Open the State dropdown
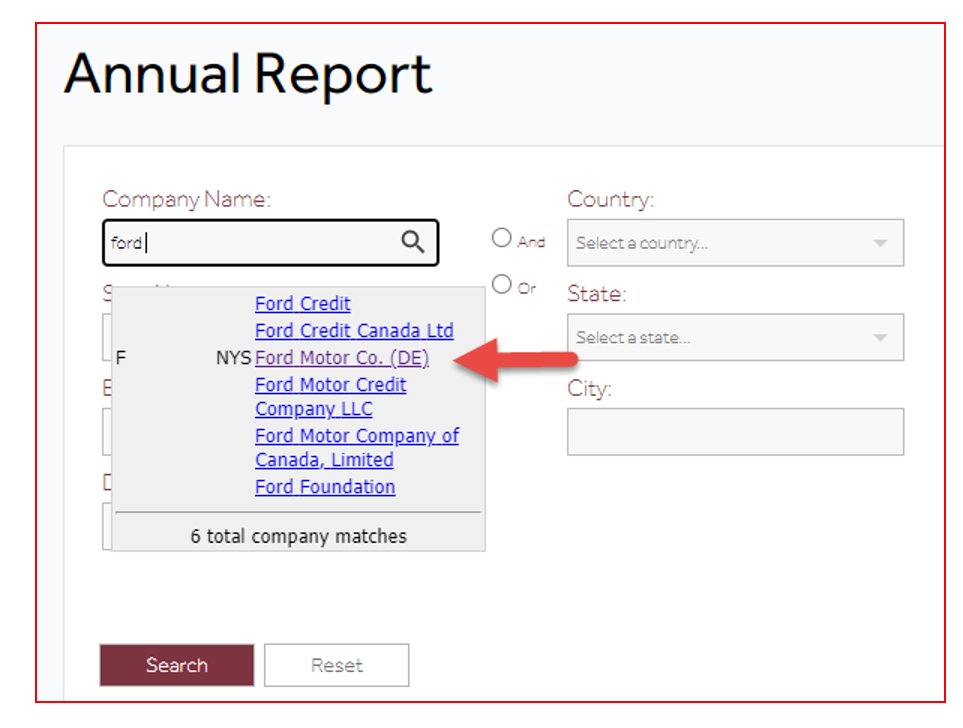Screen dimensions: 963x728 (x=735, y=337)
